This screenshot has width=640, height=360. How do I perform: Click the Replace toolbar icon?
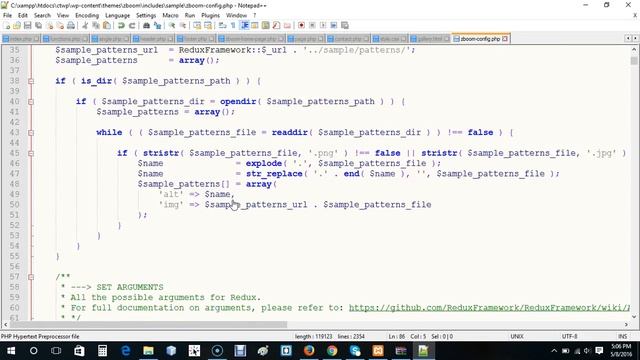click(x=157, y=26)
